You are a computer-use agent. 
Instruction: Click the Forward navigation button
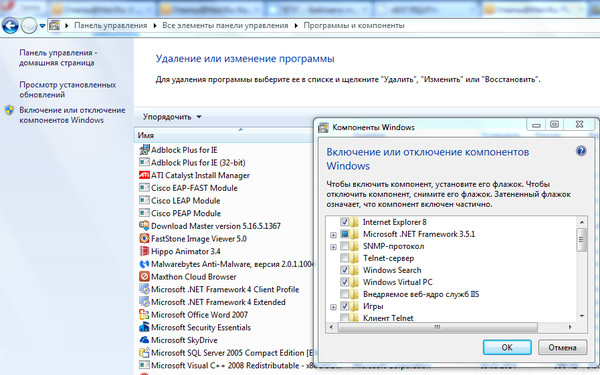click(29, 26)
